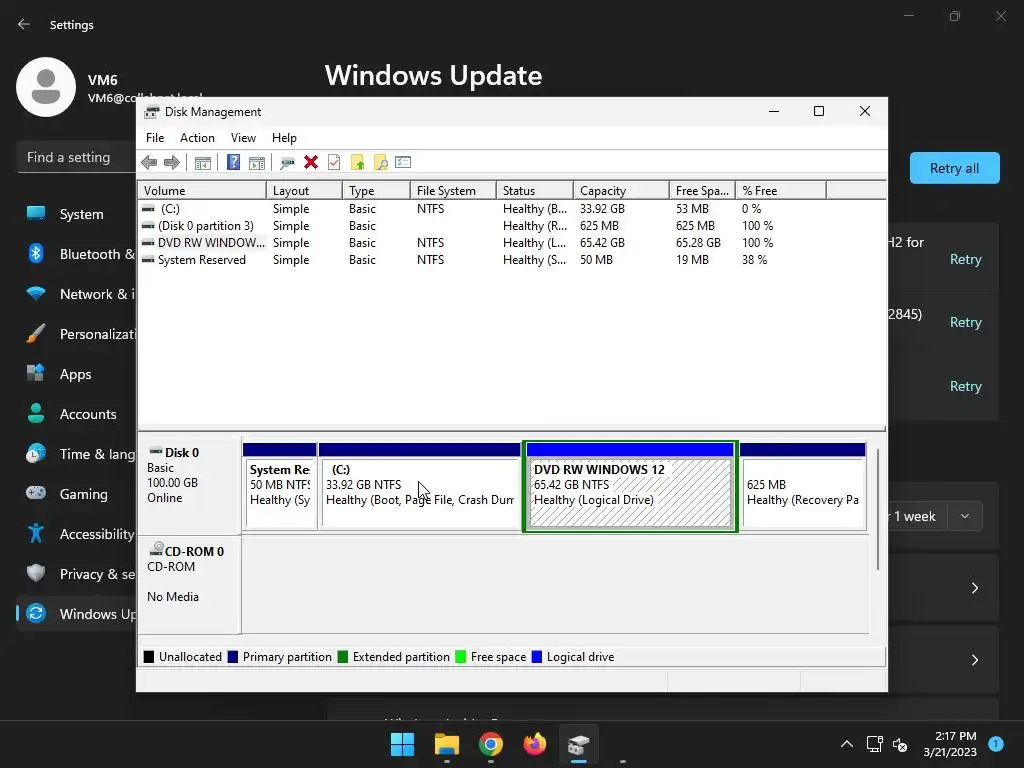1024x768 pixels.
Task: Open File Explorer from the taskbar
Action: [x=447, y=744]
